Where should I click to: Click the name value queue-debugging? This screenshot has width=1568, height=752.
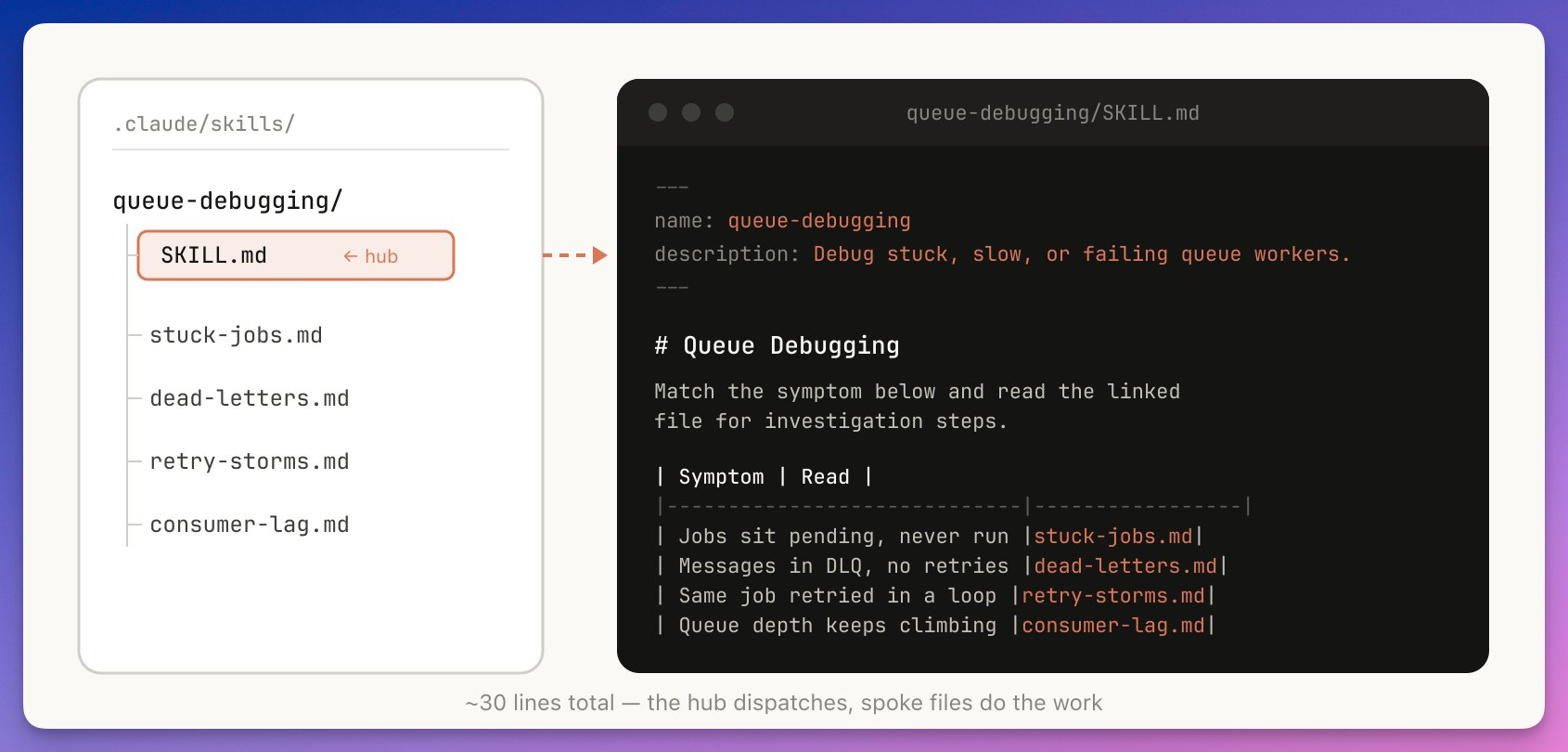pos(818,221)
